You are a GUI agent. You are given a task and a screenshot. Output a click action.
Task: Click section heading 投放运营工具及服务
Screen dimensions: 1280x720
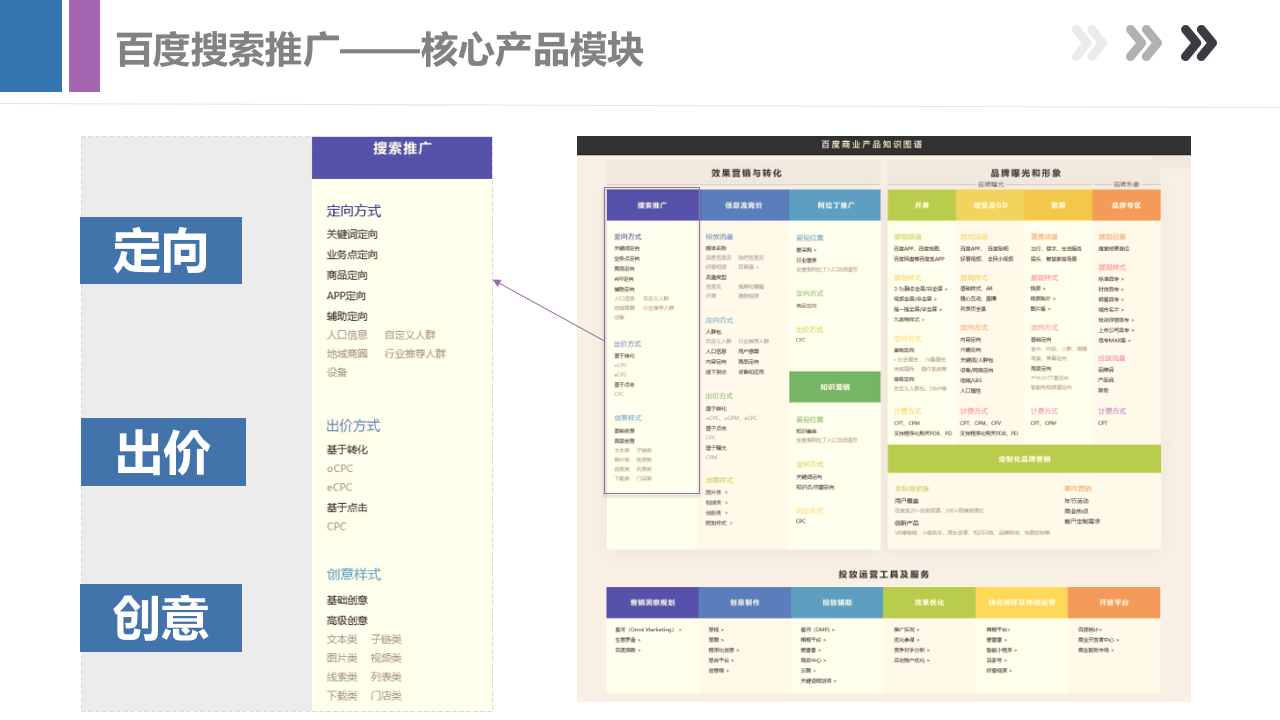point(884,574)
